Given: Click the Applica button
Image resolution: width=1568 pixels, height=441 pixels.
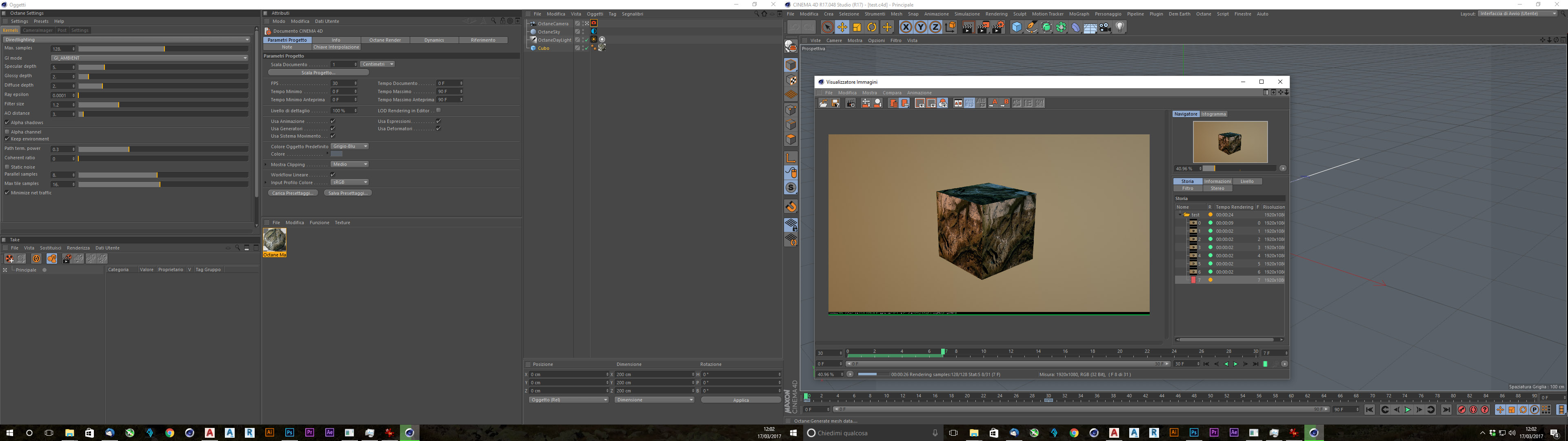Looking at the screenshot, I should 740,400.
